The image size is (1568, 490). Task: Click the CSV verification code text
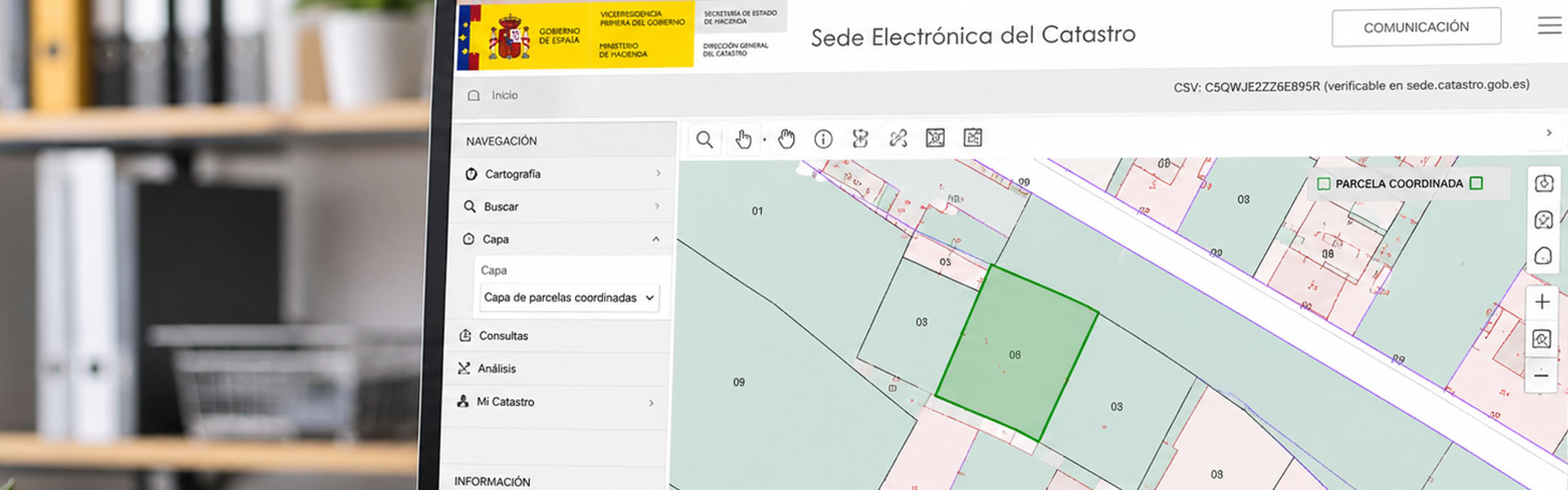[x=1351, y=86]
